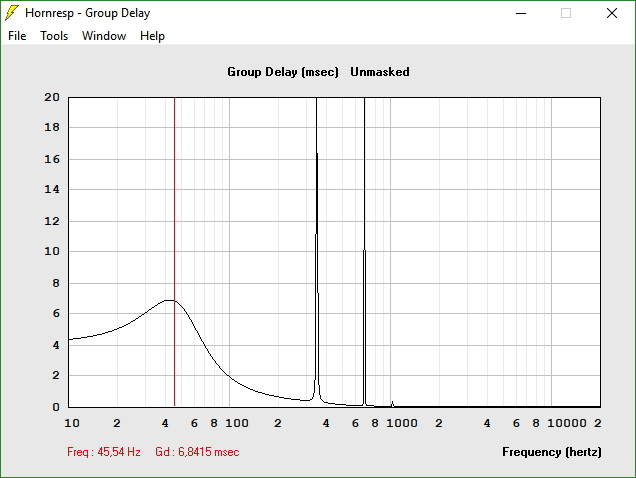Click the Freq : 45,54 Hz readout
This screenshot has width=636, height=478.
(x=104, y=452)
